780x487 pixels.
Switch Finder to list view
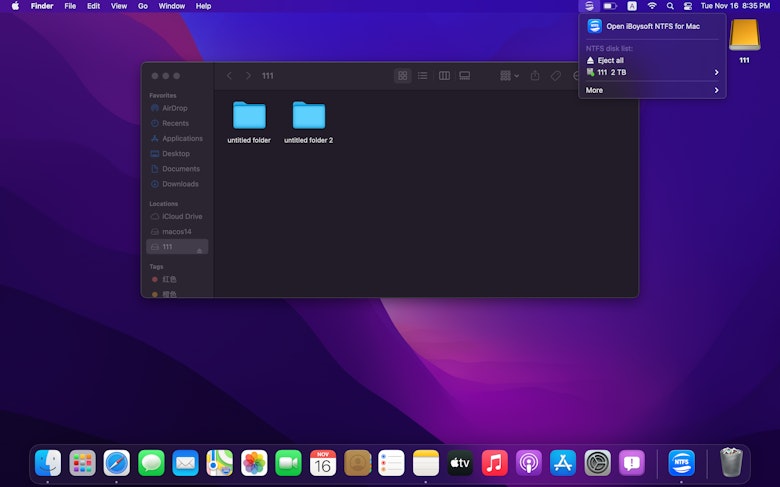[422, 76]
